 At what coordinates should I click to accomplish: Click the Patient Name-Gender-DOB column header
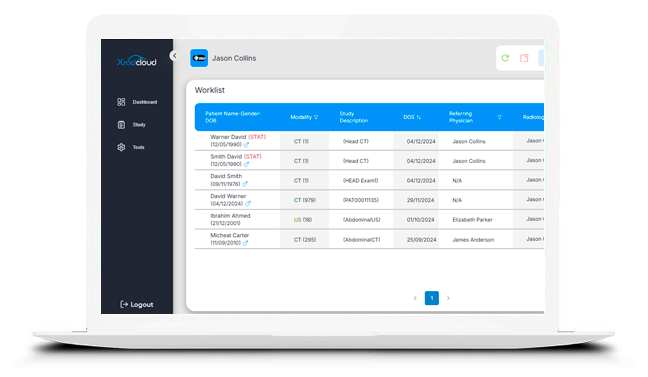233,117
